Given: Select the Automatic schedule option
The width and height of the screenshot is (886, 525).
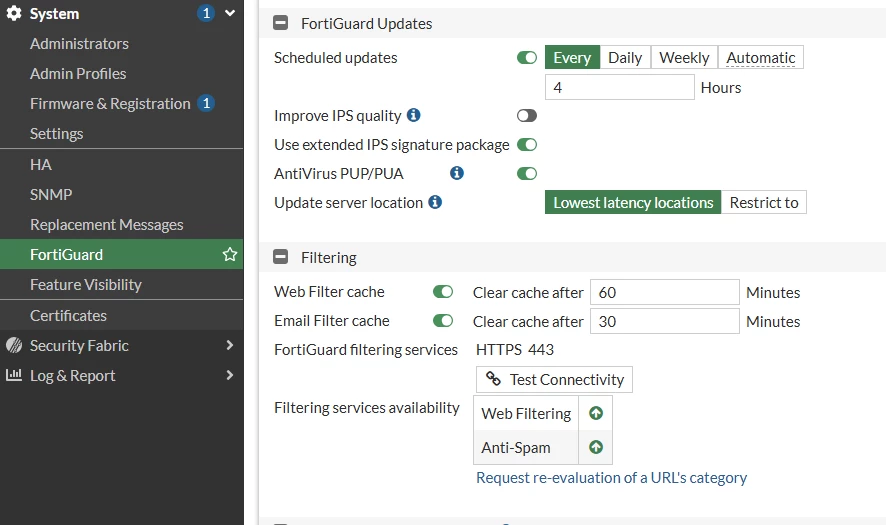Looking at the screenshot, I should 761,58.
